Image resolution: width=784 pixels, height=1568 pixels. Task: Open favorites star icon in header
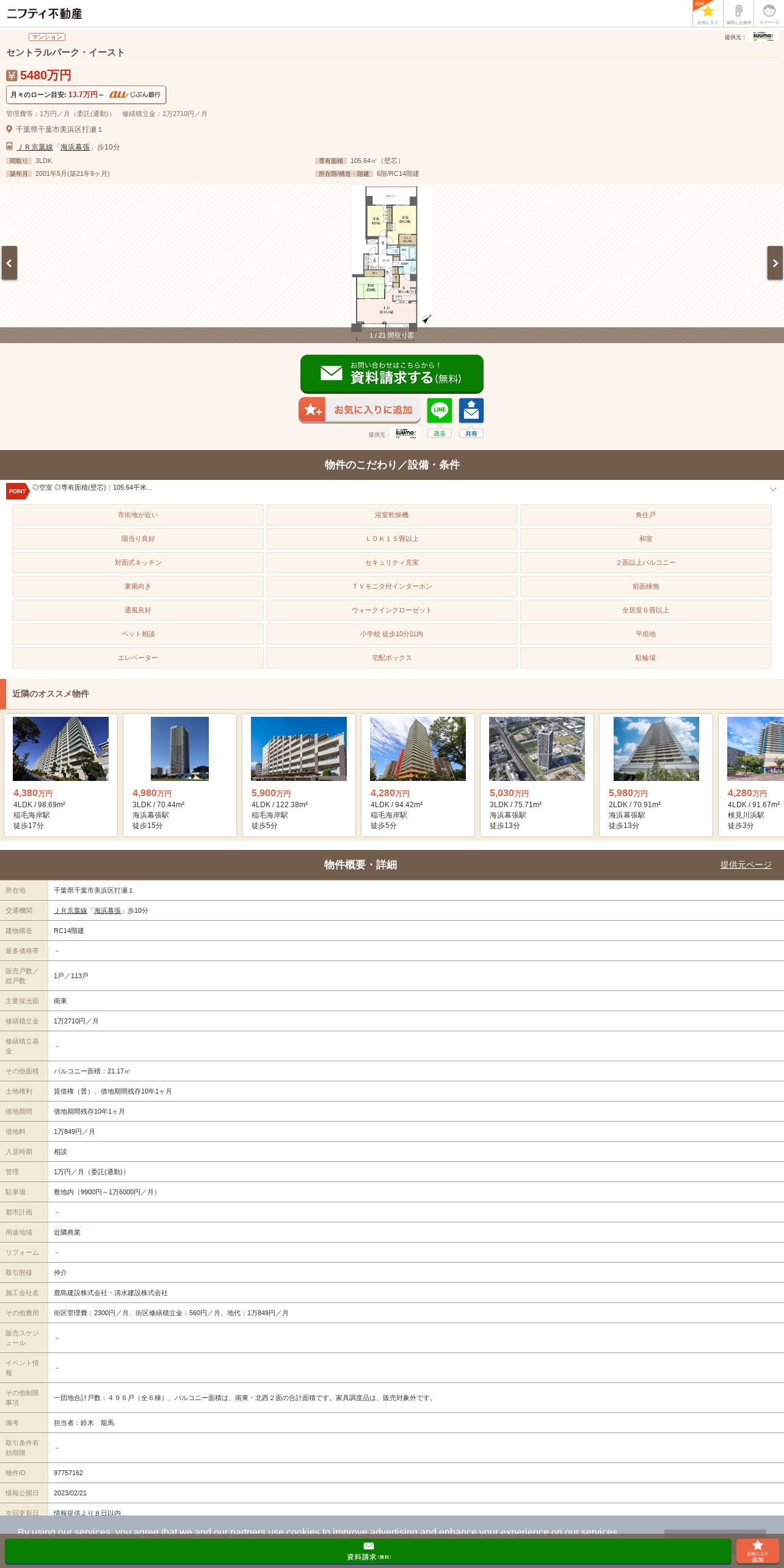click(x=708, y=13)
